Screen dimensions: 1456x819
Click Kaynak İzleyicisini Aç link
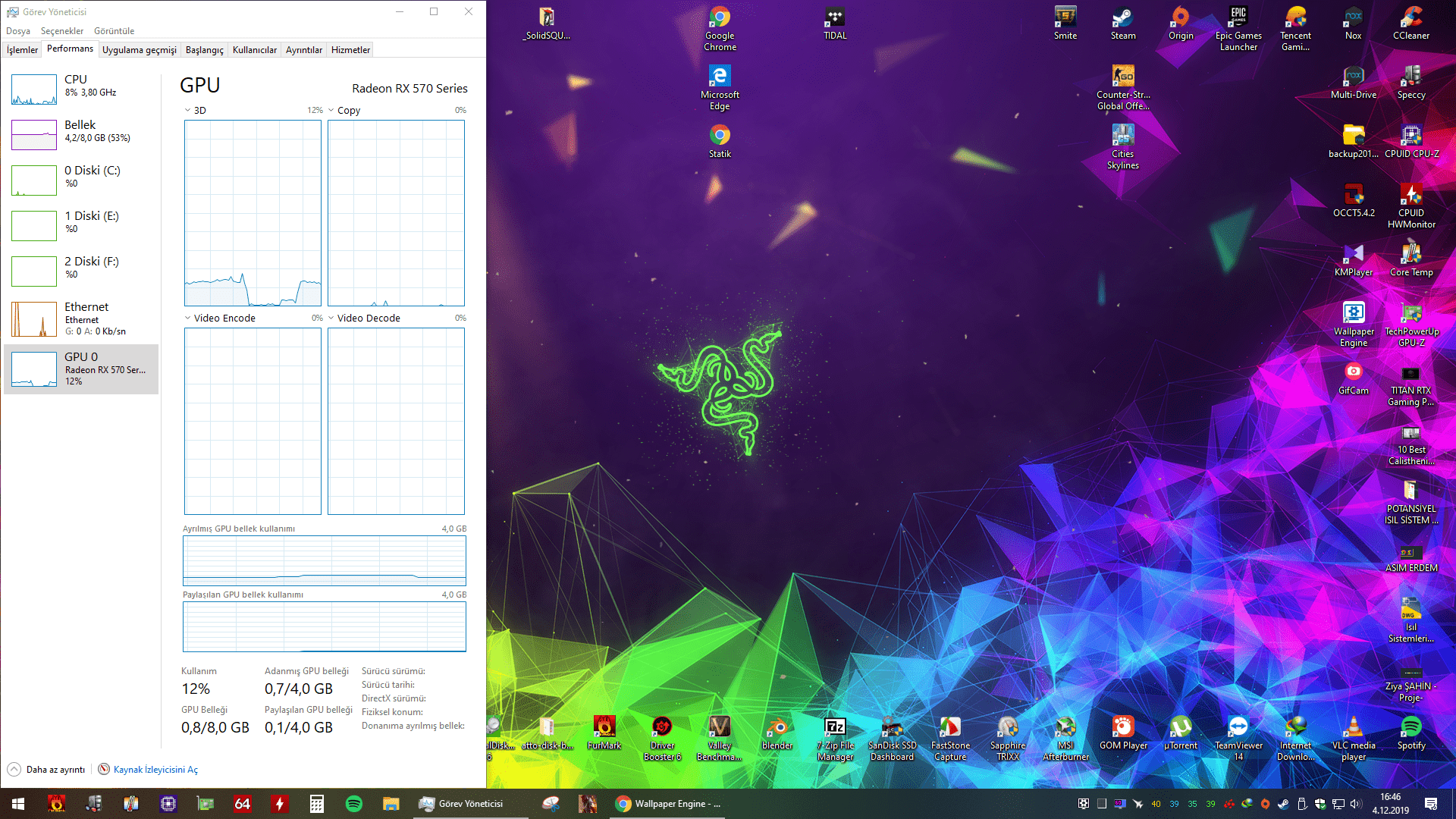155,770
